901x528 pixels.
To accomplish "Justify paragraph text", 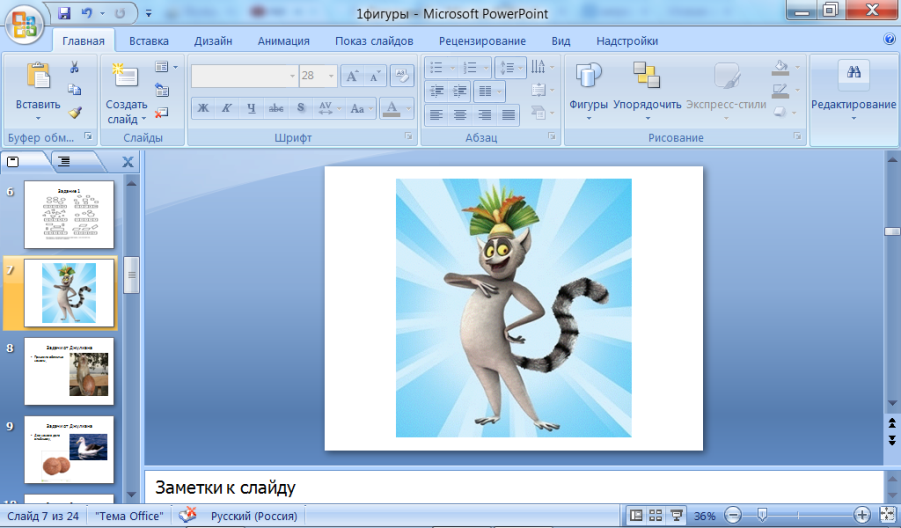I will [x=509, y=115].
